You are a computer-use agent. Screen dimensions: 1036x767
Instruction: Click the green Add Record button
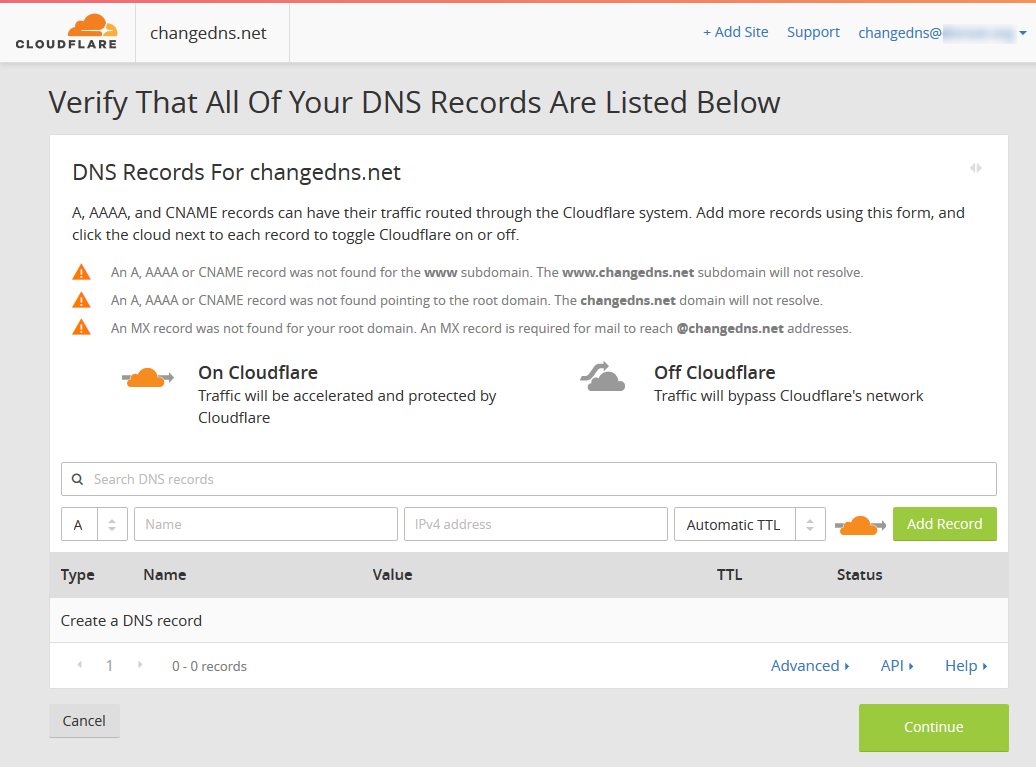click(x=944, y=524)
